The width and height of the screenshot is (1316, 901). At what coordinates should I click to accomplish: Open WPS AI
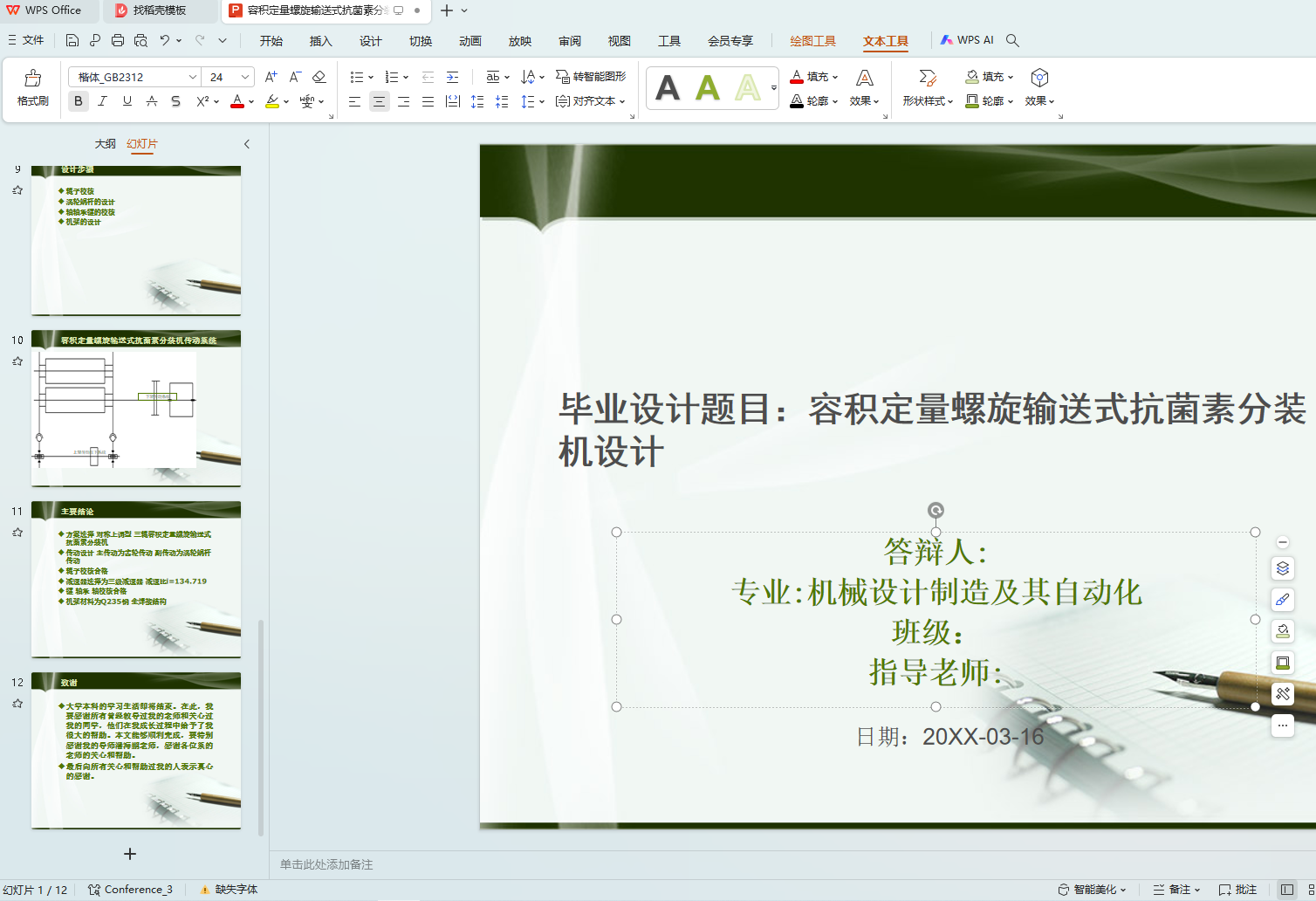click(967, 40)
